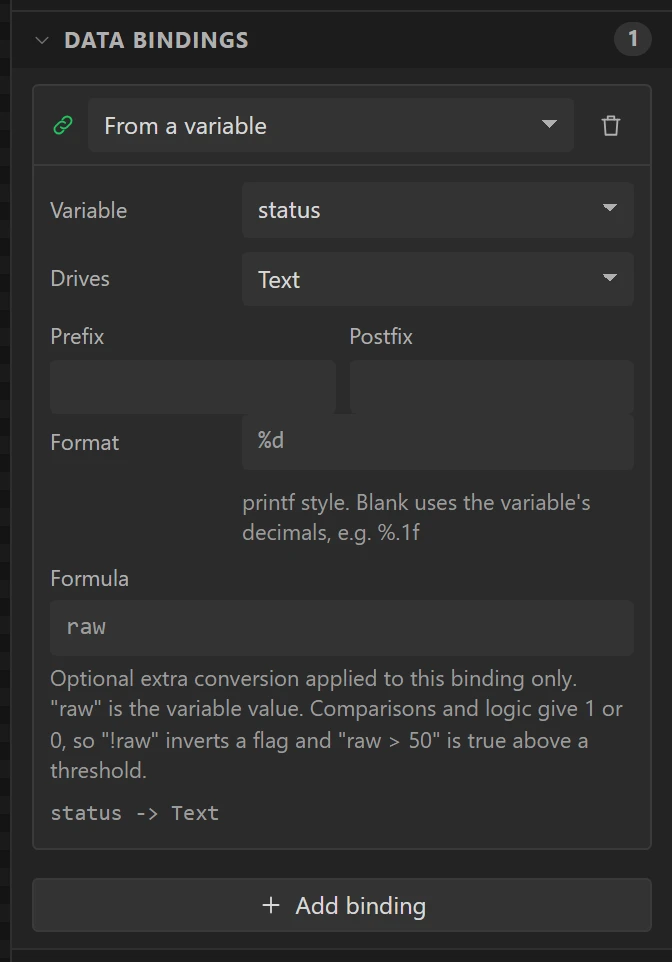Click the 'Postfix' field label
This screenshot has width=672, height=962.
click(x=380, y=336)
